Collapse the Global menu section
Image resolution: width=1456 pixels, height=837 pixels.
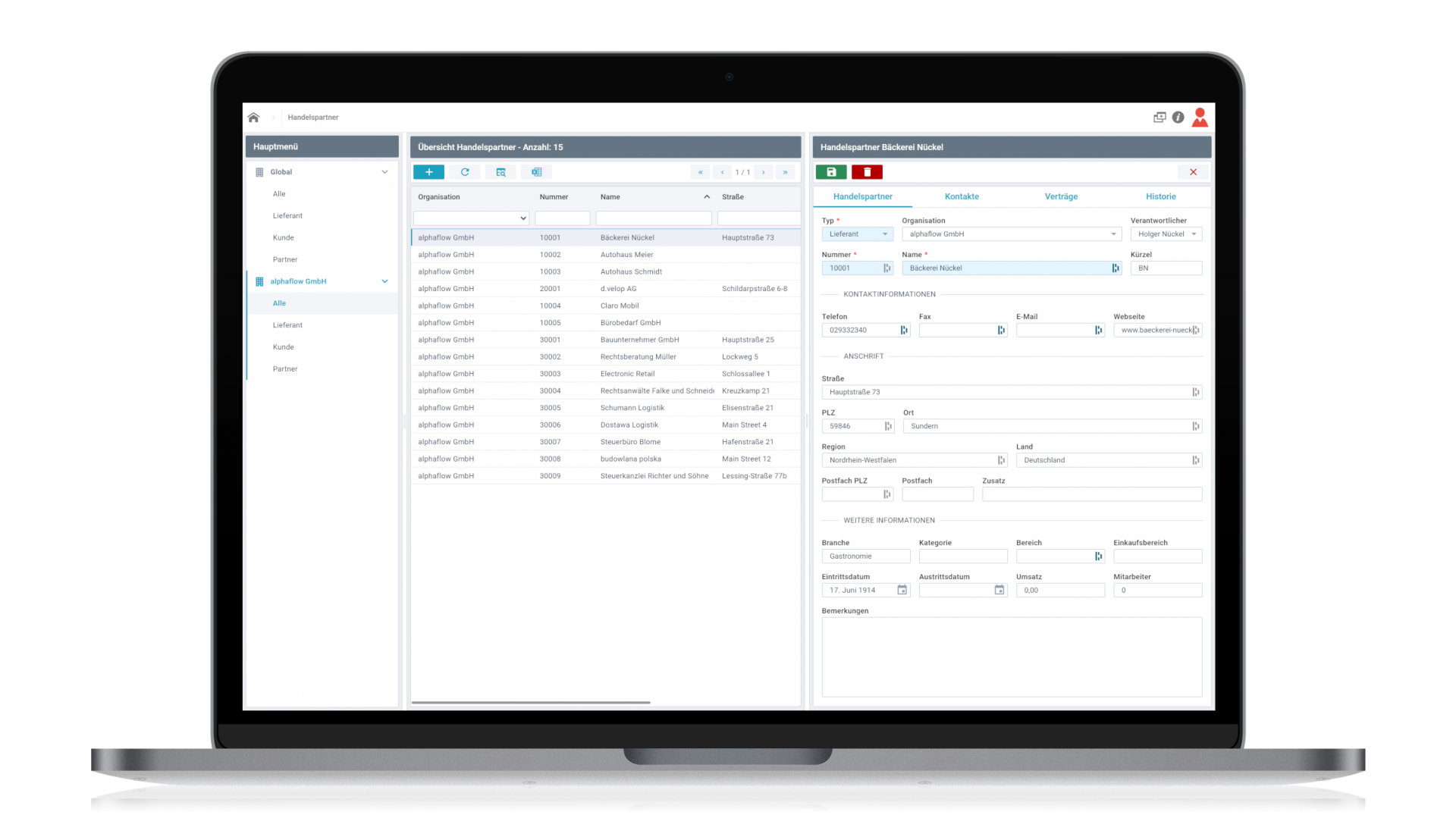[x=384, y=172]
